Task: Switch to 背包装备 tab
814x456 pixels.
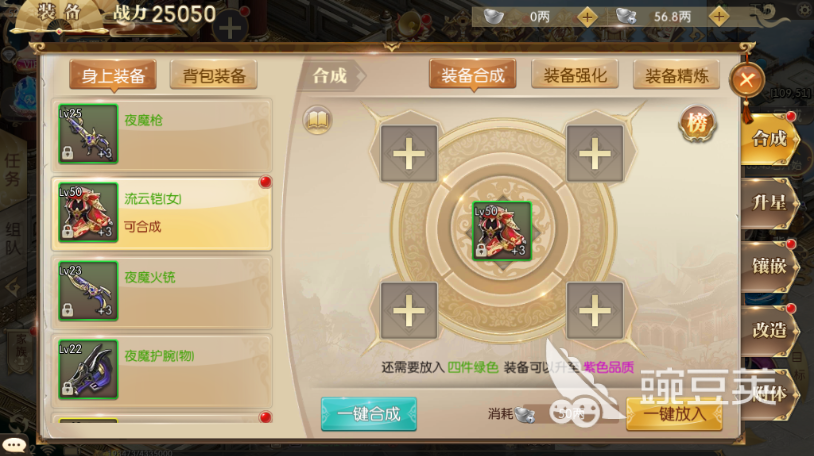Action: 214,76
